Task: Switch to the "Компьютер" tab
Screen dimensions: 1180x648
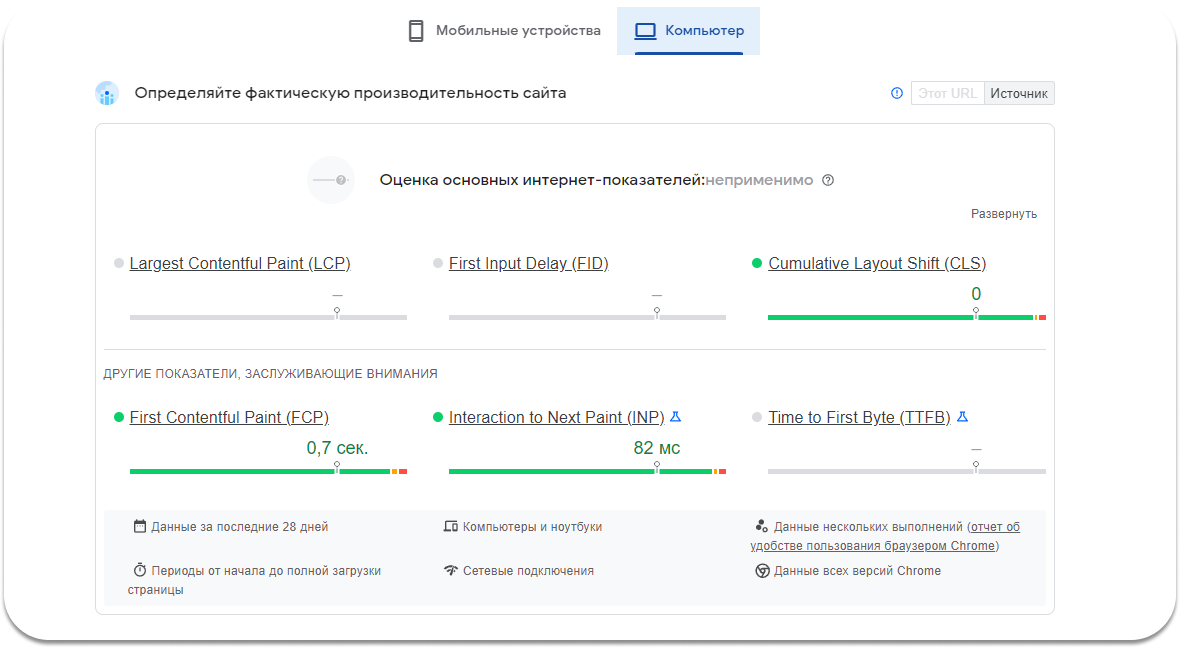Action: point(689,31)
